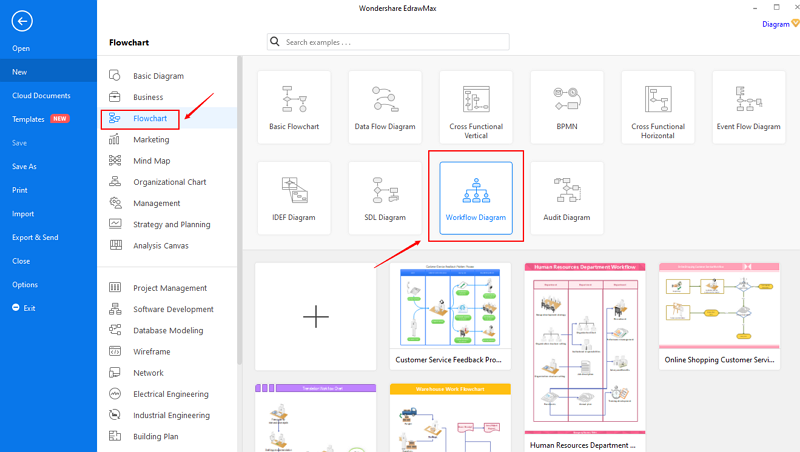Open the Warehouse Work Flowchart template
The width and height of the screenshot is (800, 452).
(x=450, y=418)
